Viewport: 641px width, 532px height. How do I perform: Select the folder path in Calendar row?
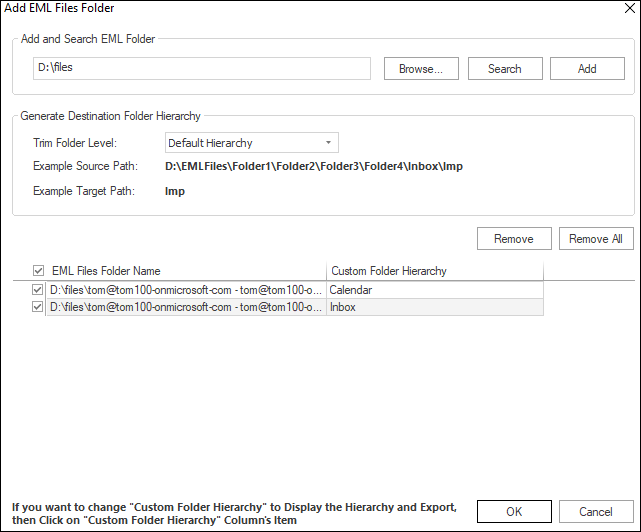coord(186,290)
